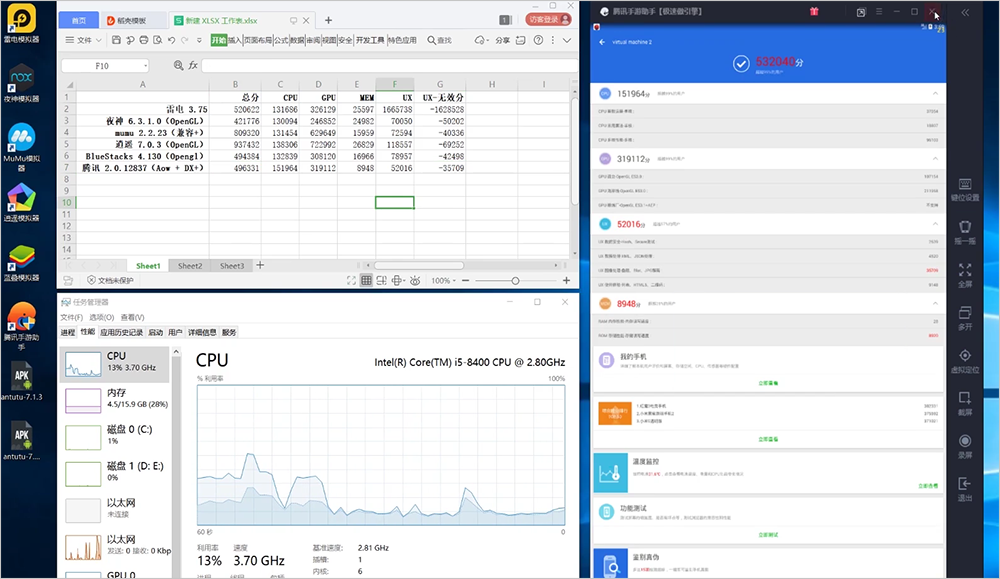
Task: Click the back arrow in AnTuTu header
Action: 602,42
